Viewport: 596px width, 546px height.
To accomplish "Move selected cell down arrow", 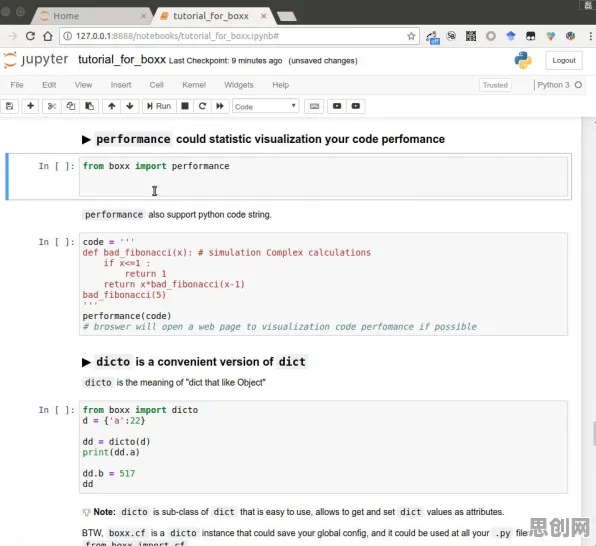I will point(130,106).
